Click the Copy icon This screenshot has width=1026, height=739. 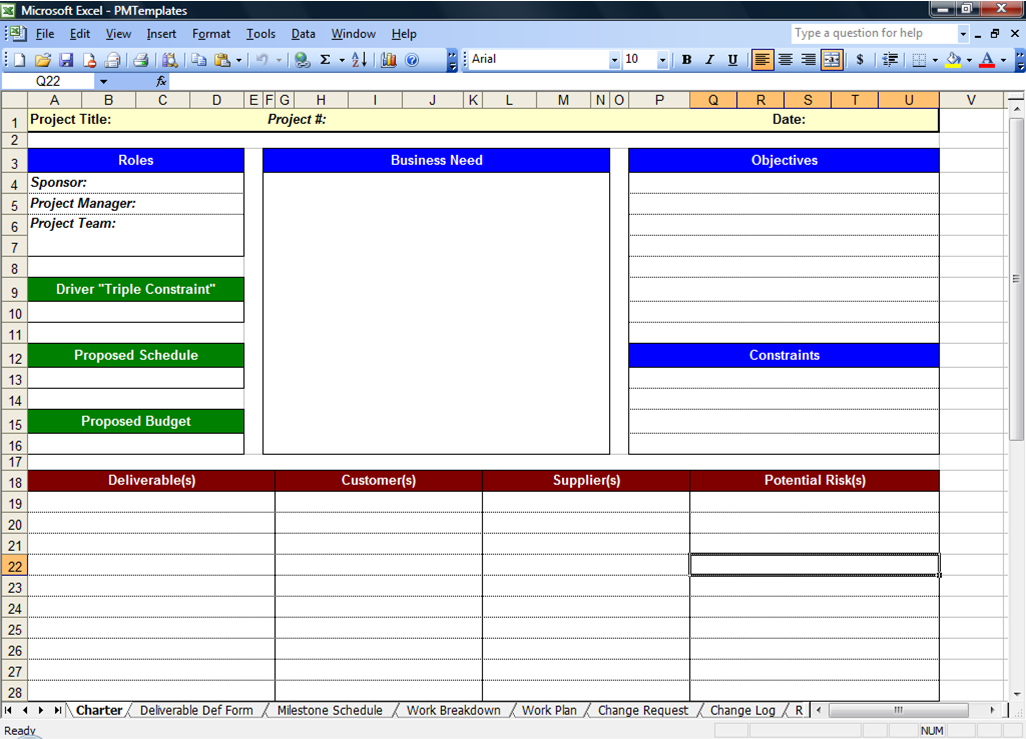(x=200, y=59)
